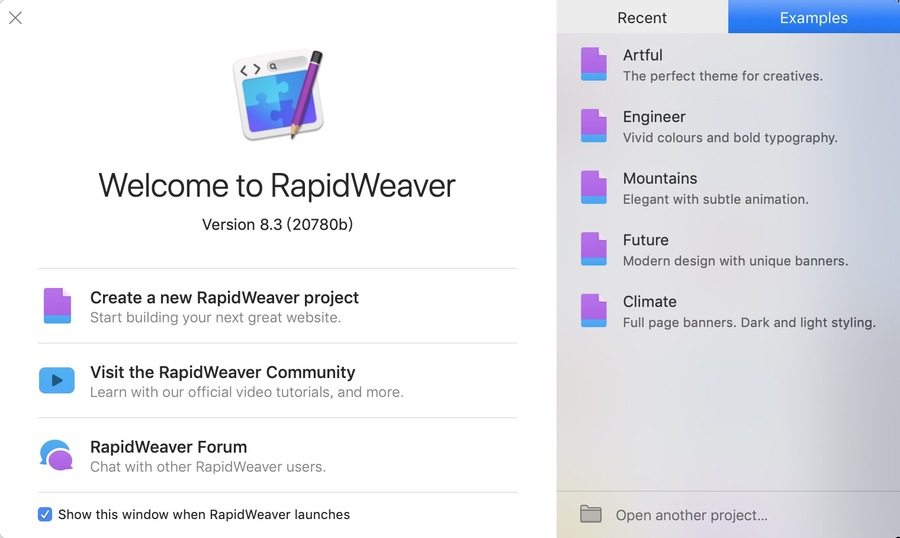The image size is (900, 538).
Task: Select the Climate full page banners description
Action: point(748,323)
